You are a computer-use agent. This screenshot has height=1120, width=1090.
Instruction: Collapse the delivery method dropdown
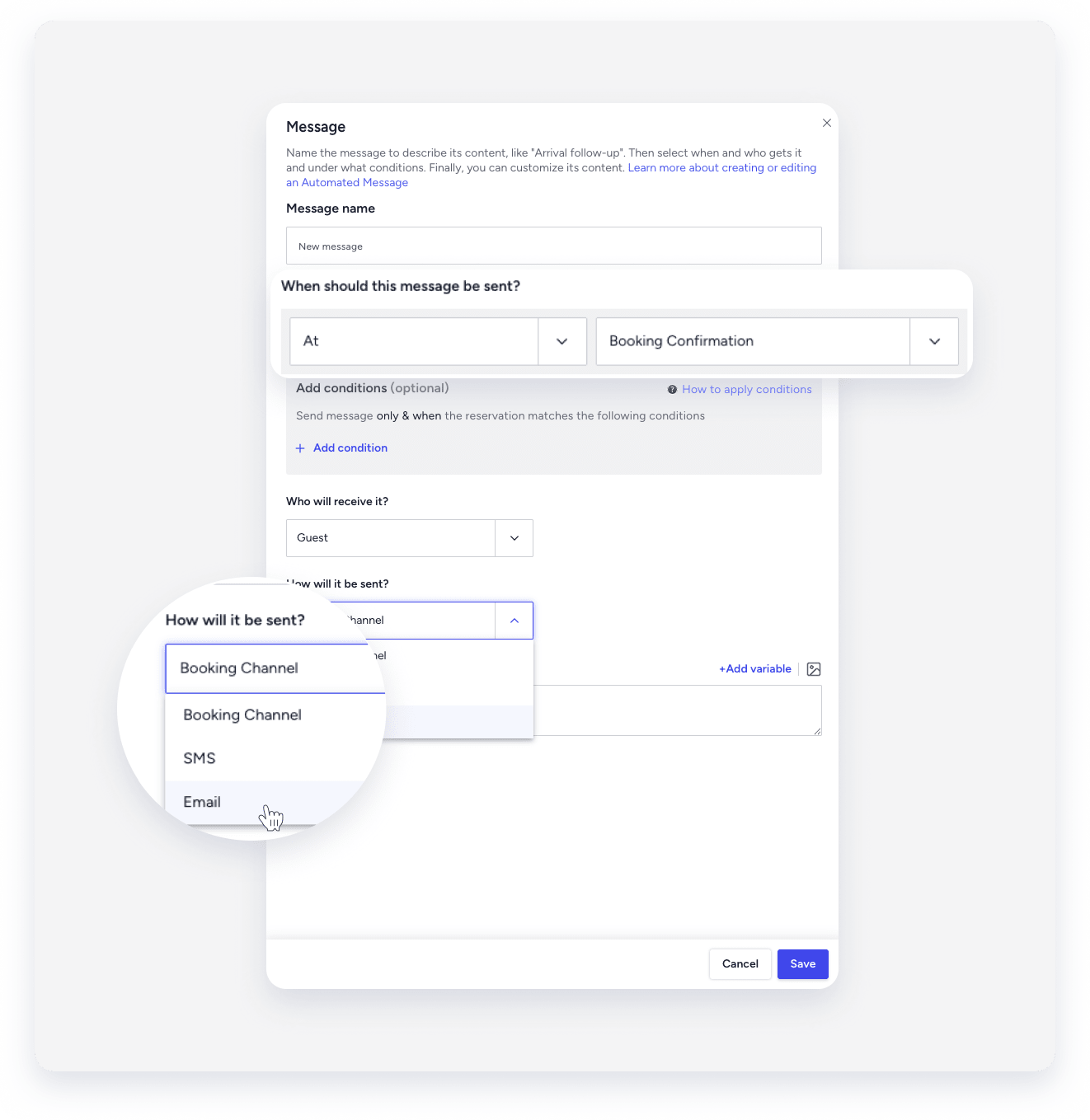pos(514,620)
